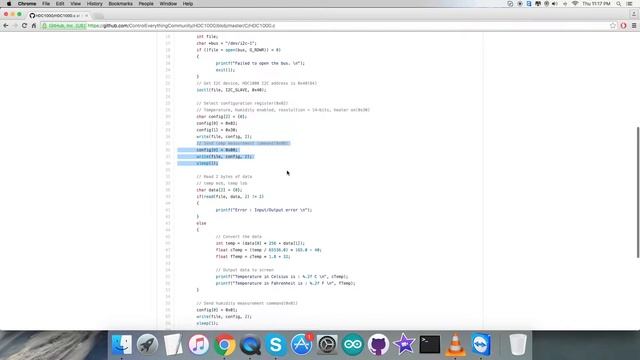Open the People menu

tap(146, 4)
